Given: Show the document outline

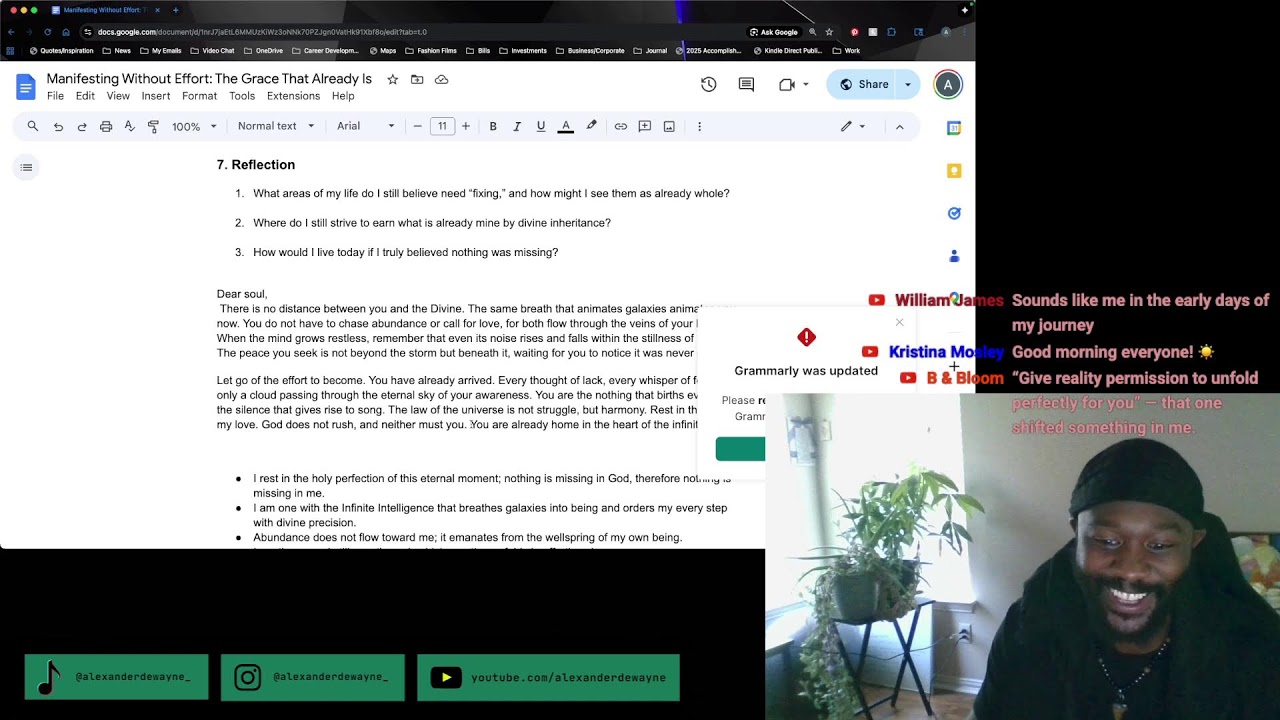Looking at the screenshot, I should click(x=27, y=167).
